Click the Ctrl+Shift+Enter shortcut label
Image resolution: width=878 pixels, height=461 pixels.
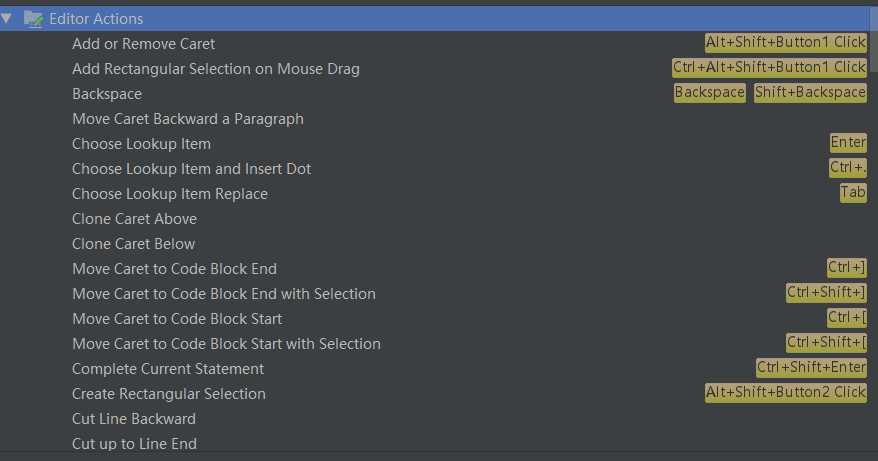(811, 367)
